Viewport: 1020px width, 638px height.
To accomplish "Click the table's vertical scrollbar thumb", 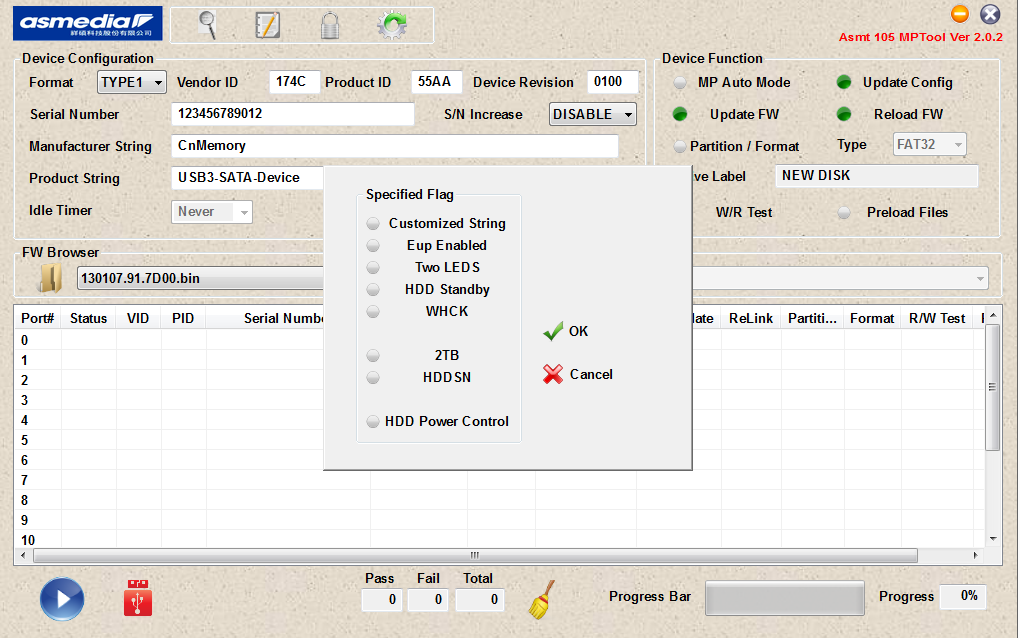I will (x=992, y=387).
